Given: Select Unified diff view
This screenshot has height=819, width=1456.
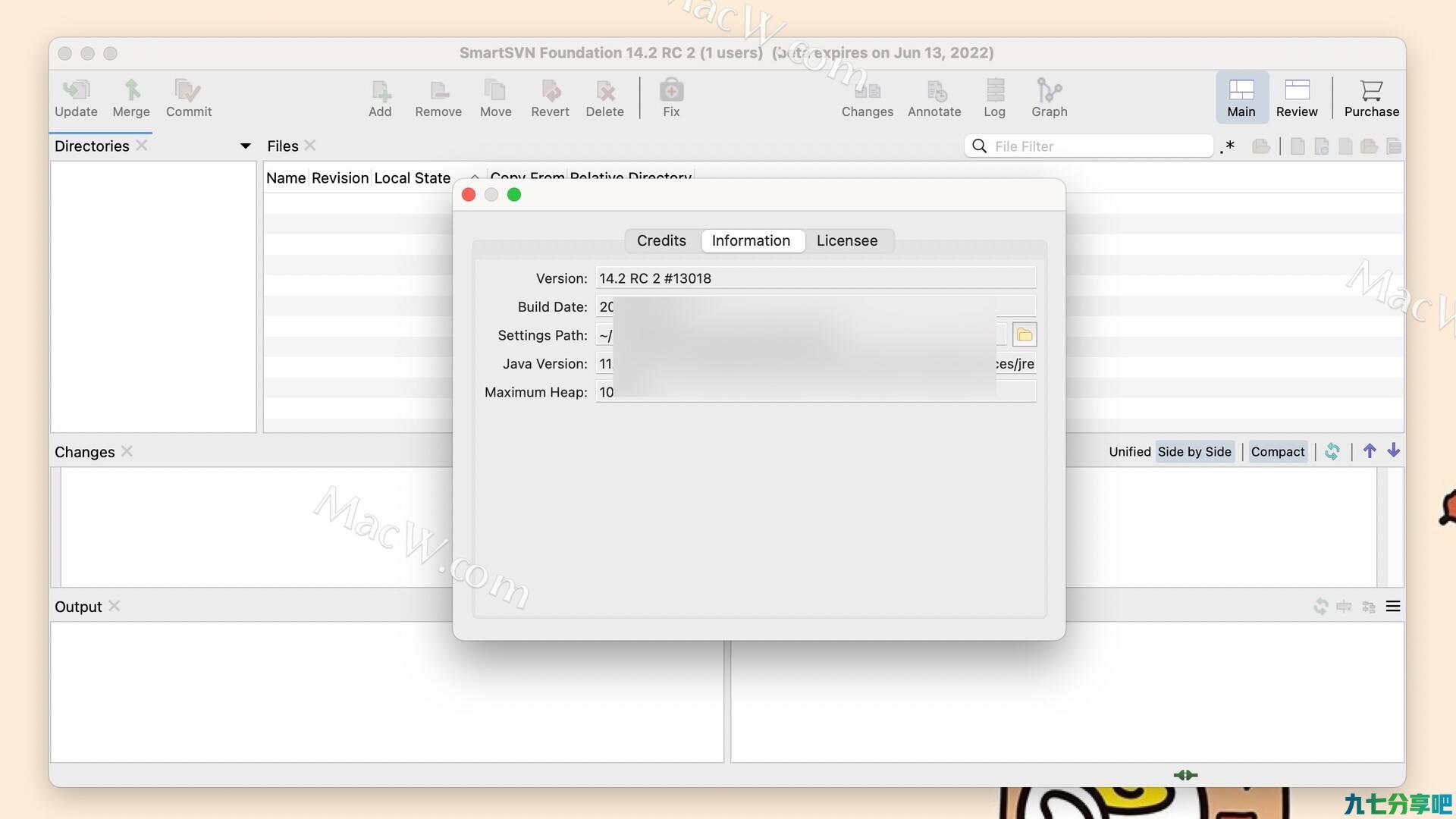Looking at the screenshot, I should pos(1130,451).
